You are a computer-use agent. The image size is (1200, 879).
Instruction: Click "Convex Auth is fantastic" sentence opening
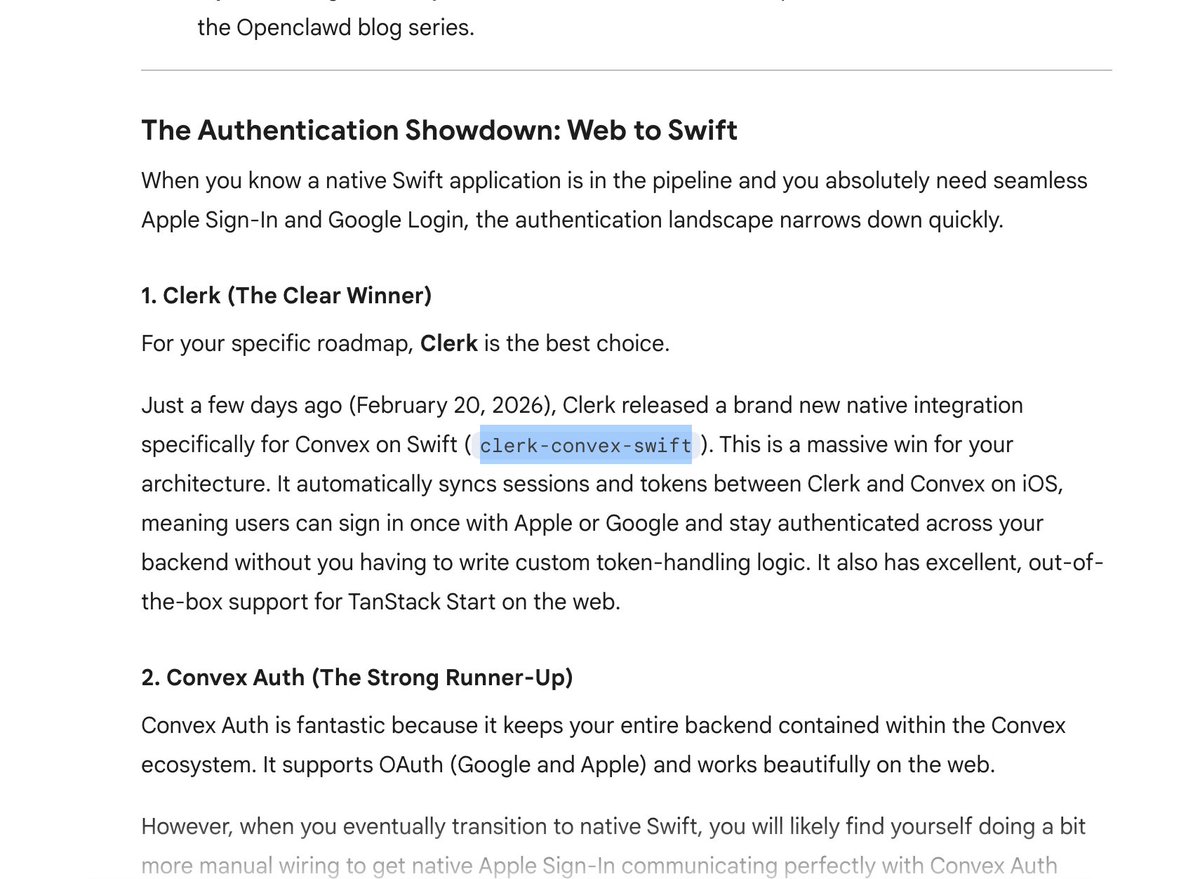(264, 725)
